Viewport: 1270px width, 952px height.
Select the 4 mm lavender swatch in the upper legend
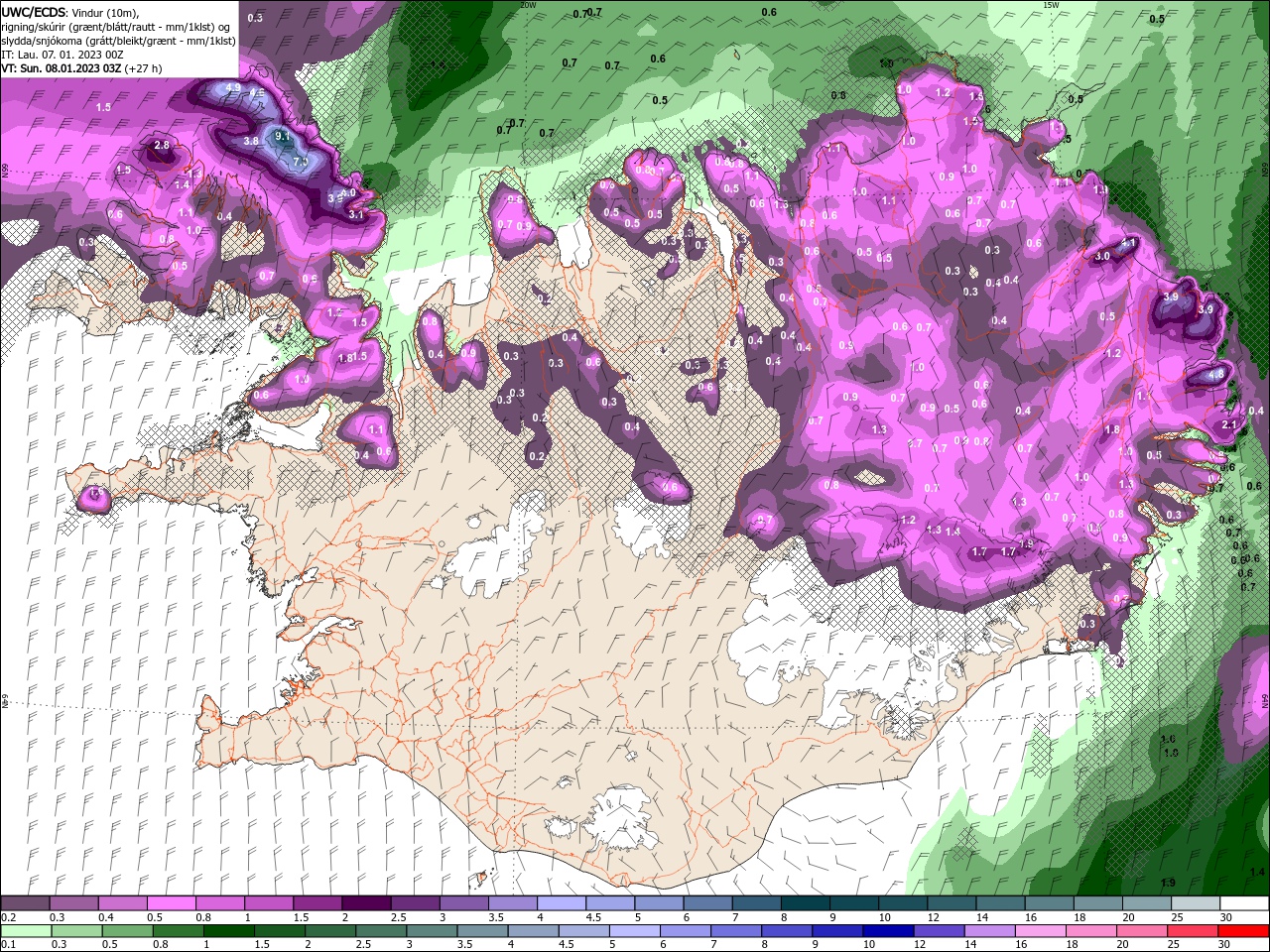pyautogui.click(x=562, y=903)
